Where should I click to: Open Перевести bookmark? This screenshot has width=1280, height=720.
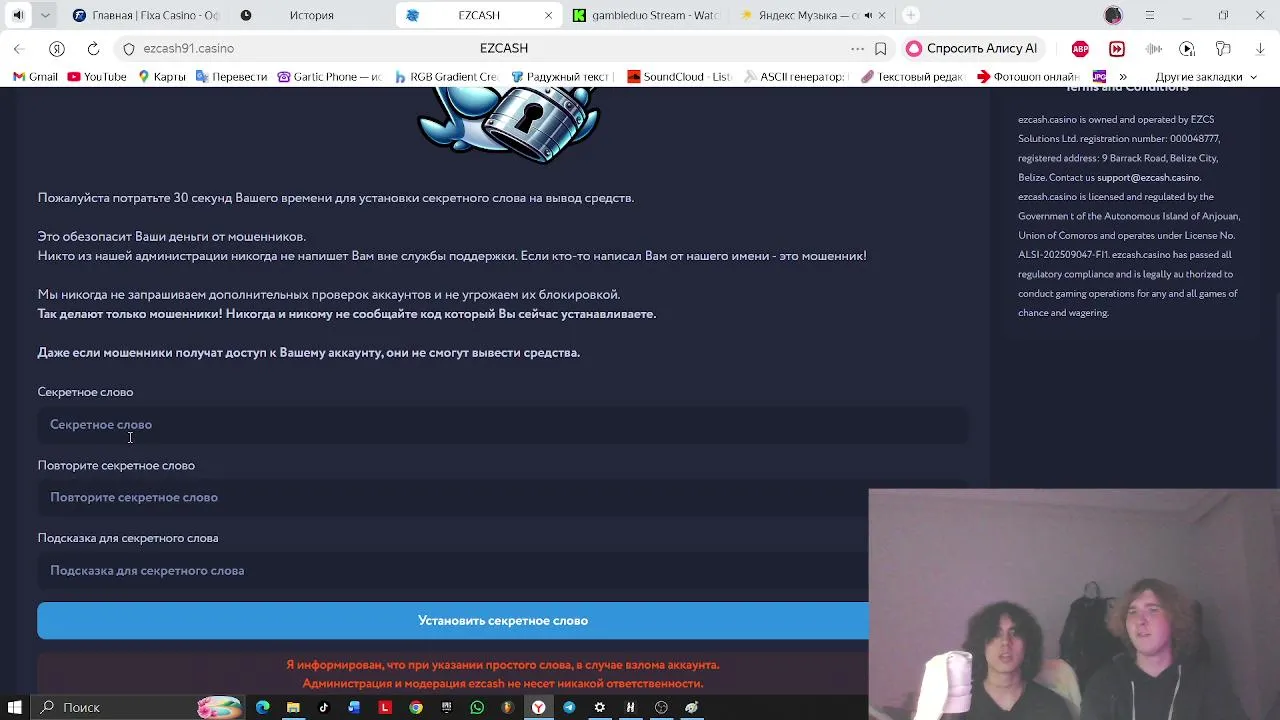click(232, 77)
